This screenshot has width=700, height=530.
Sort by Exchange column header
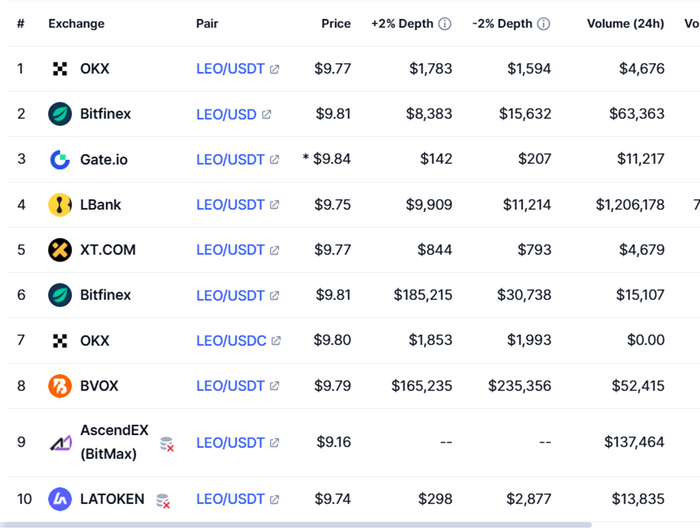[x=76, y=24]
